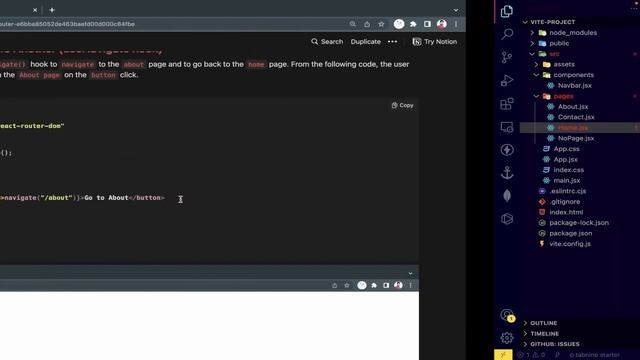Click the Search button on Notion page
640x360 pixels.
pyautogui.click(x=327, y=42)
